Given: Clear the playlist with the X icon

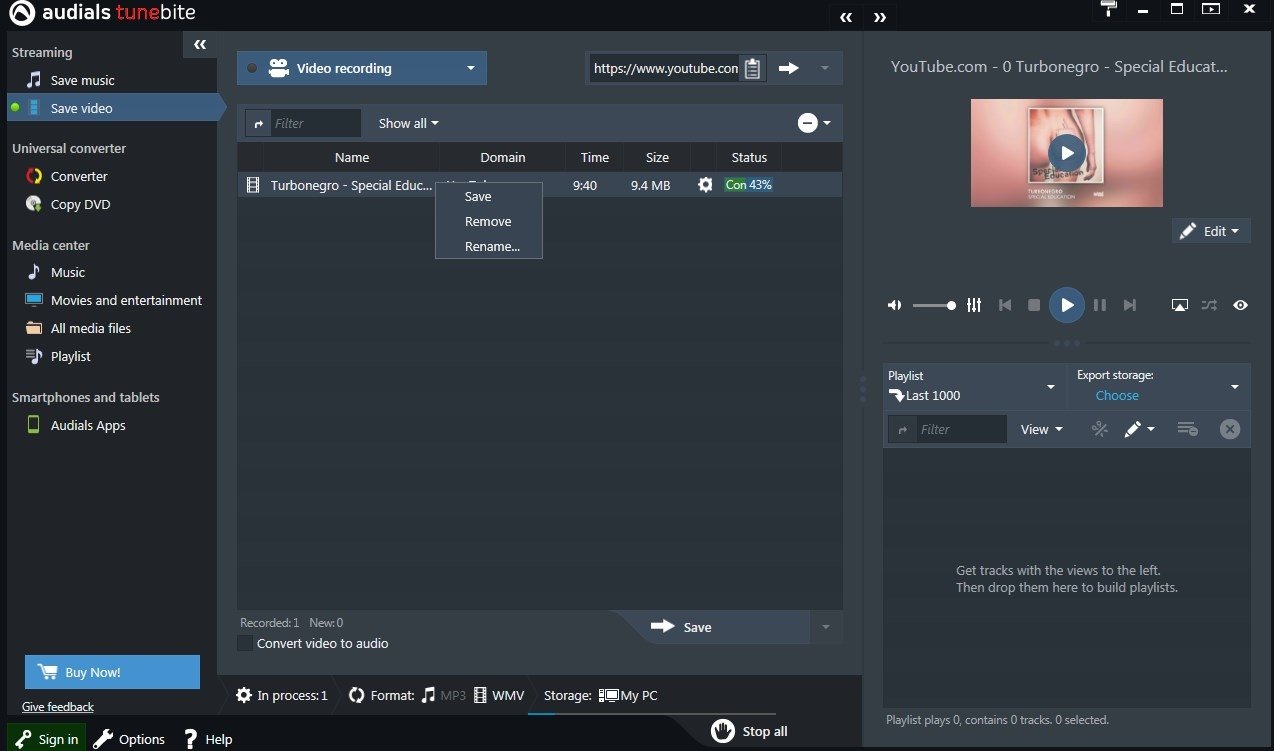Looking at the screenshot, I should tap(1230, 429).
